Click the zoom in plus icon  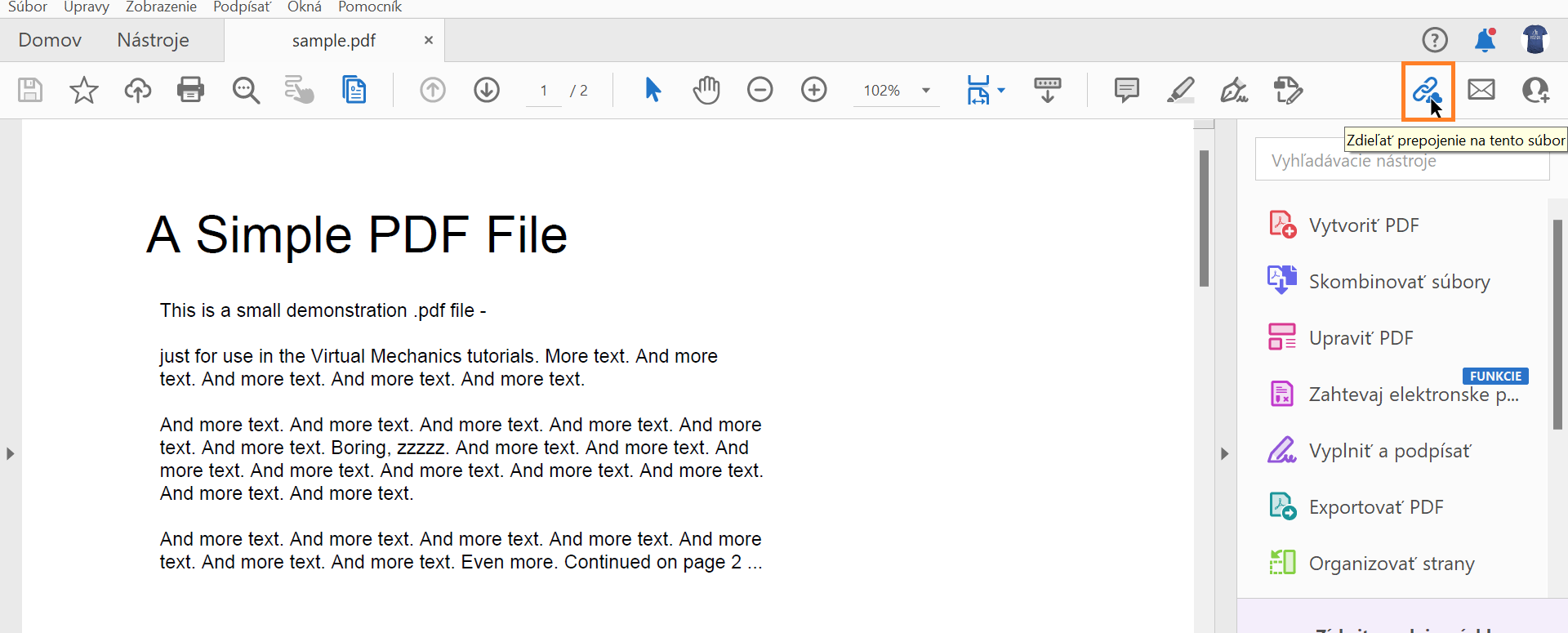[x=813, y=90]
